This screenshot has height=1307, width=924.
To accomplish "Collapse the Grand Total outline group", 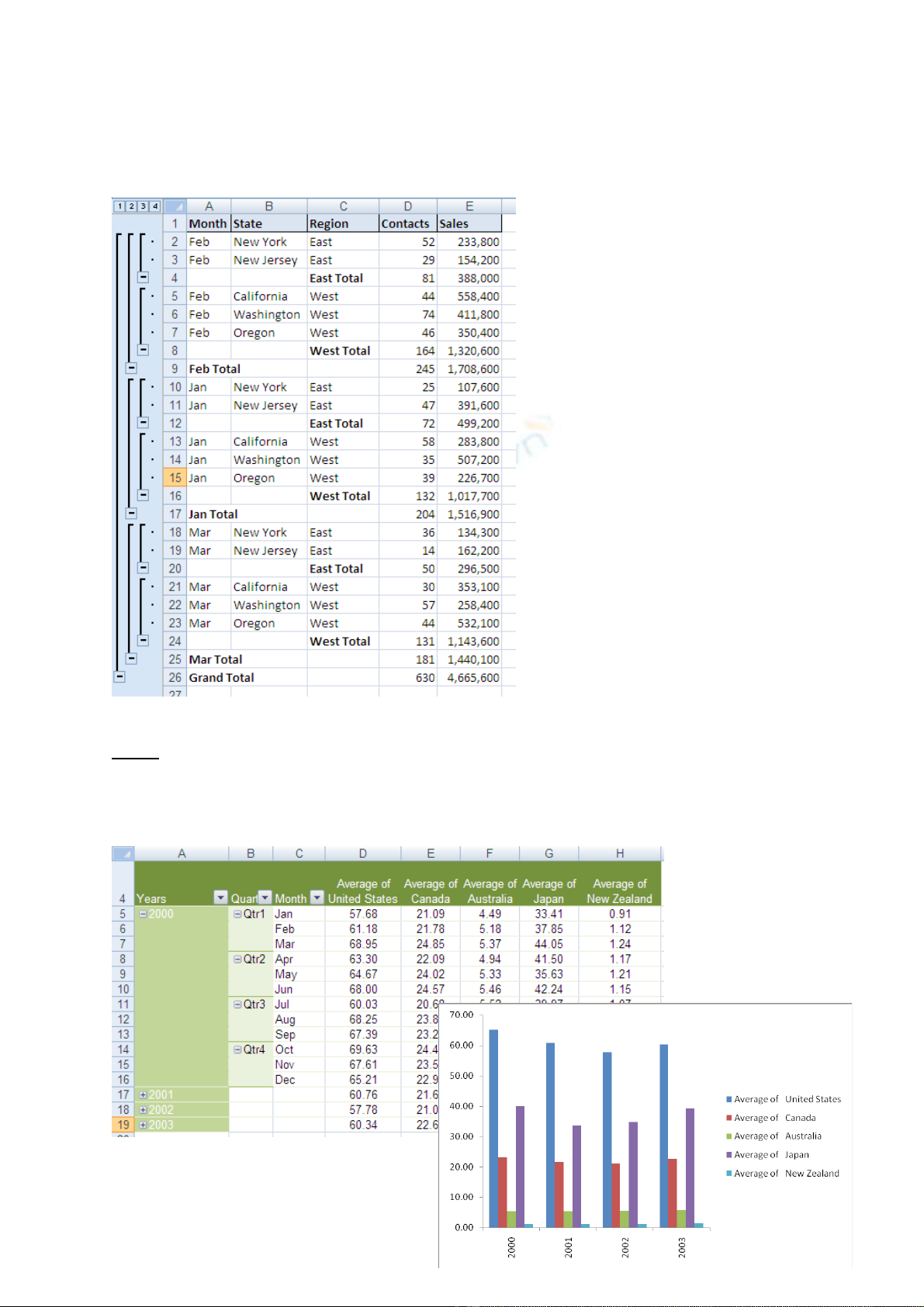I will [x=119, y=677].
